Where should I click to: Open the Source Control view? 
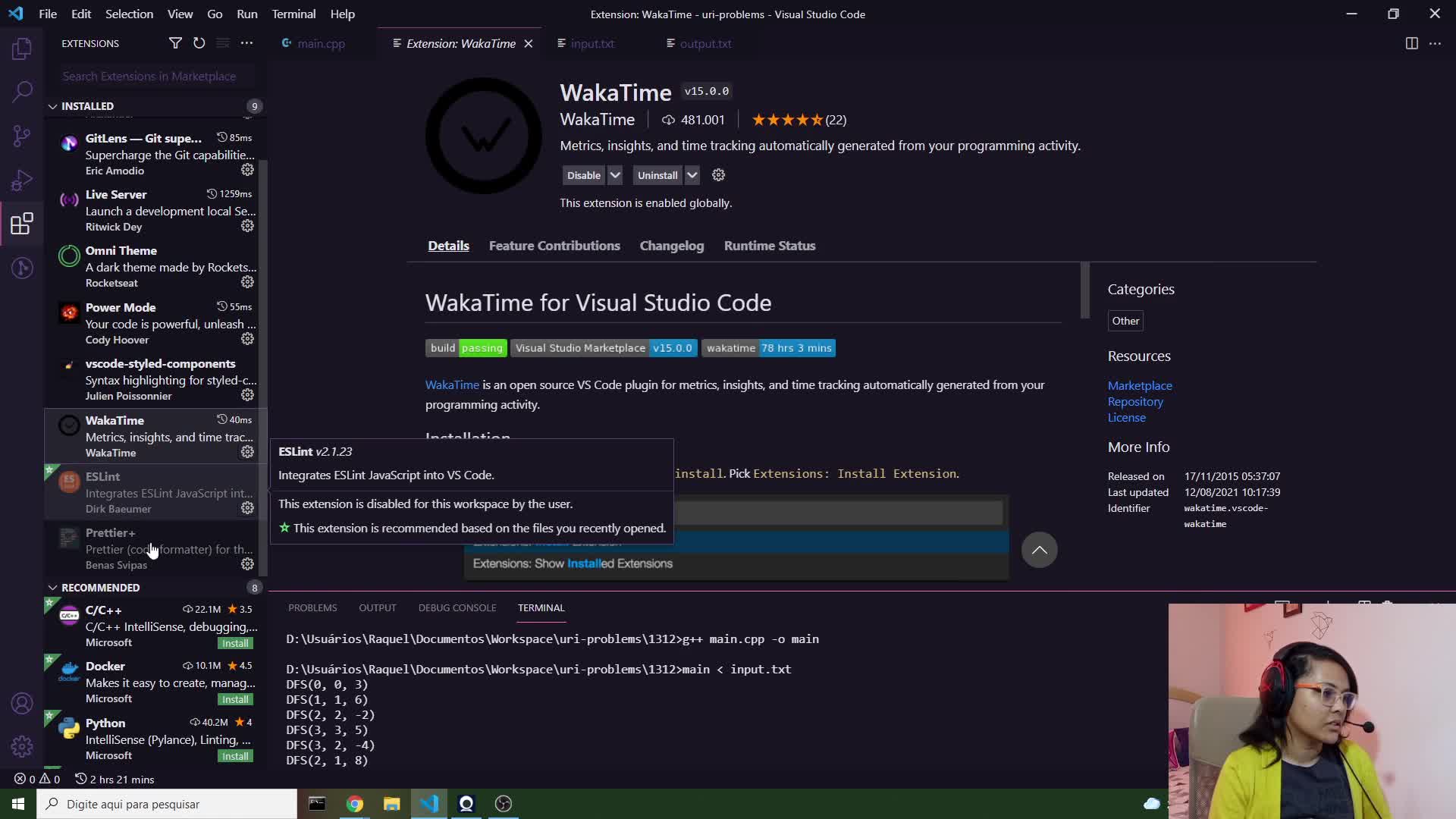point(22,136)
